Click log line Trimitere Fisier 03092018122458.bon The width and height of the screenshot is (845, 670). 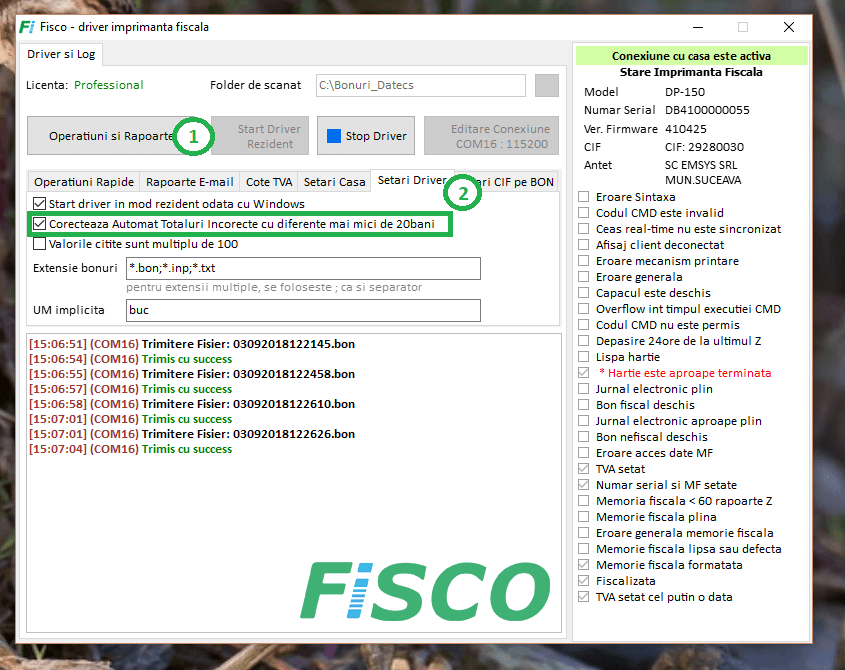click(192, 374)
